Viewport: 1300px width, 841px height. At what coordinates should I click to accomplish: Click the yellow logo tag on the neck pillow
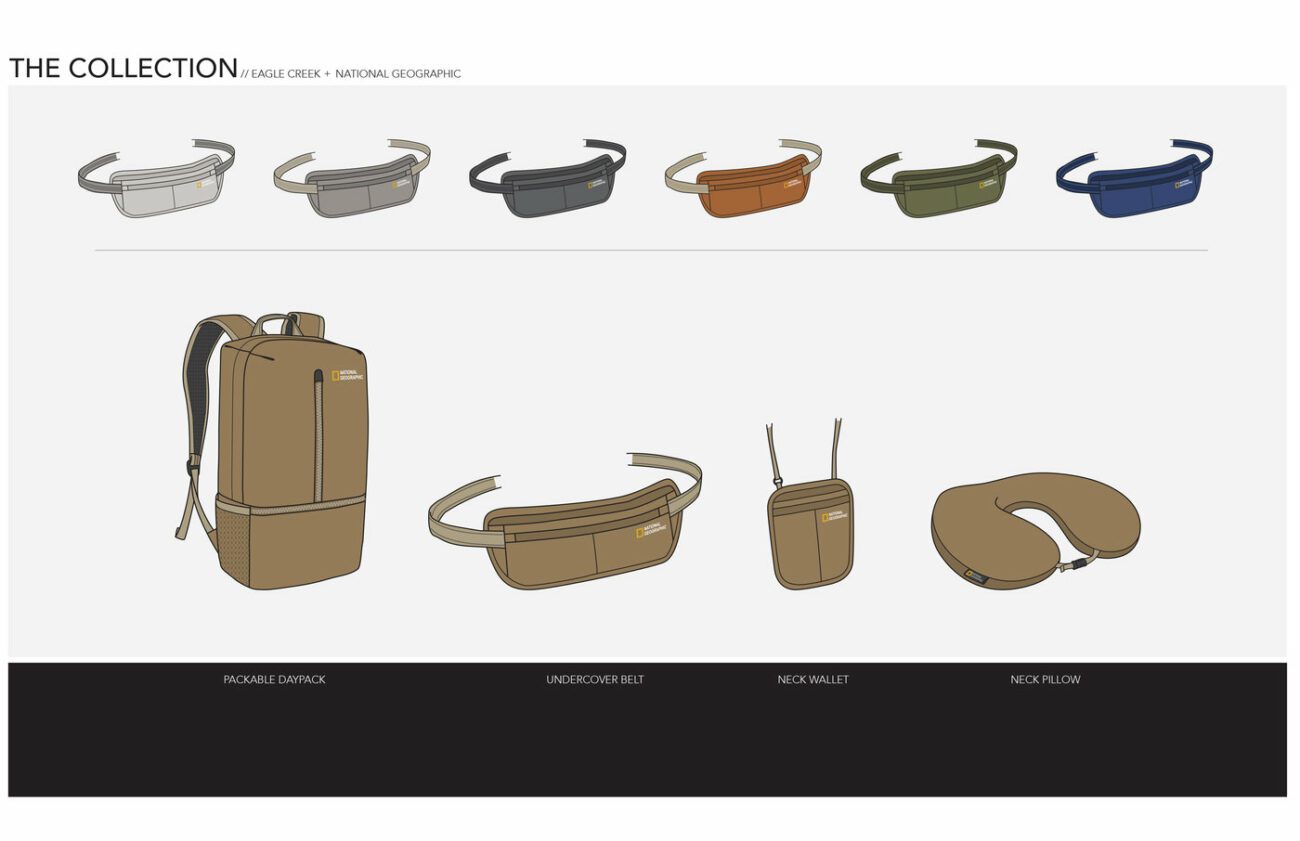click(x=976, y=577)
